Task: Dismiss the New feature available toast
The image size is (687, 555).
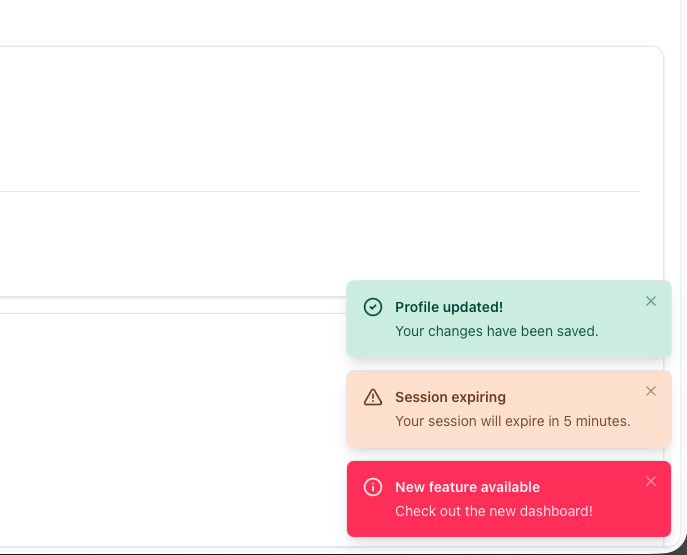Action: [x=651, y=481]
